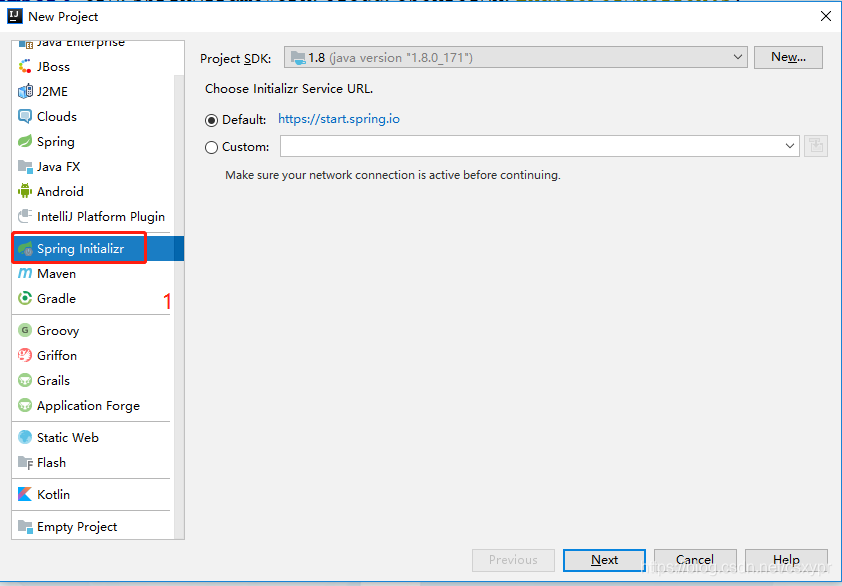Select Groovy project type
842x586 pixels.
[93, 330]
